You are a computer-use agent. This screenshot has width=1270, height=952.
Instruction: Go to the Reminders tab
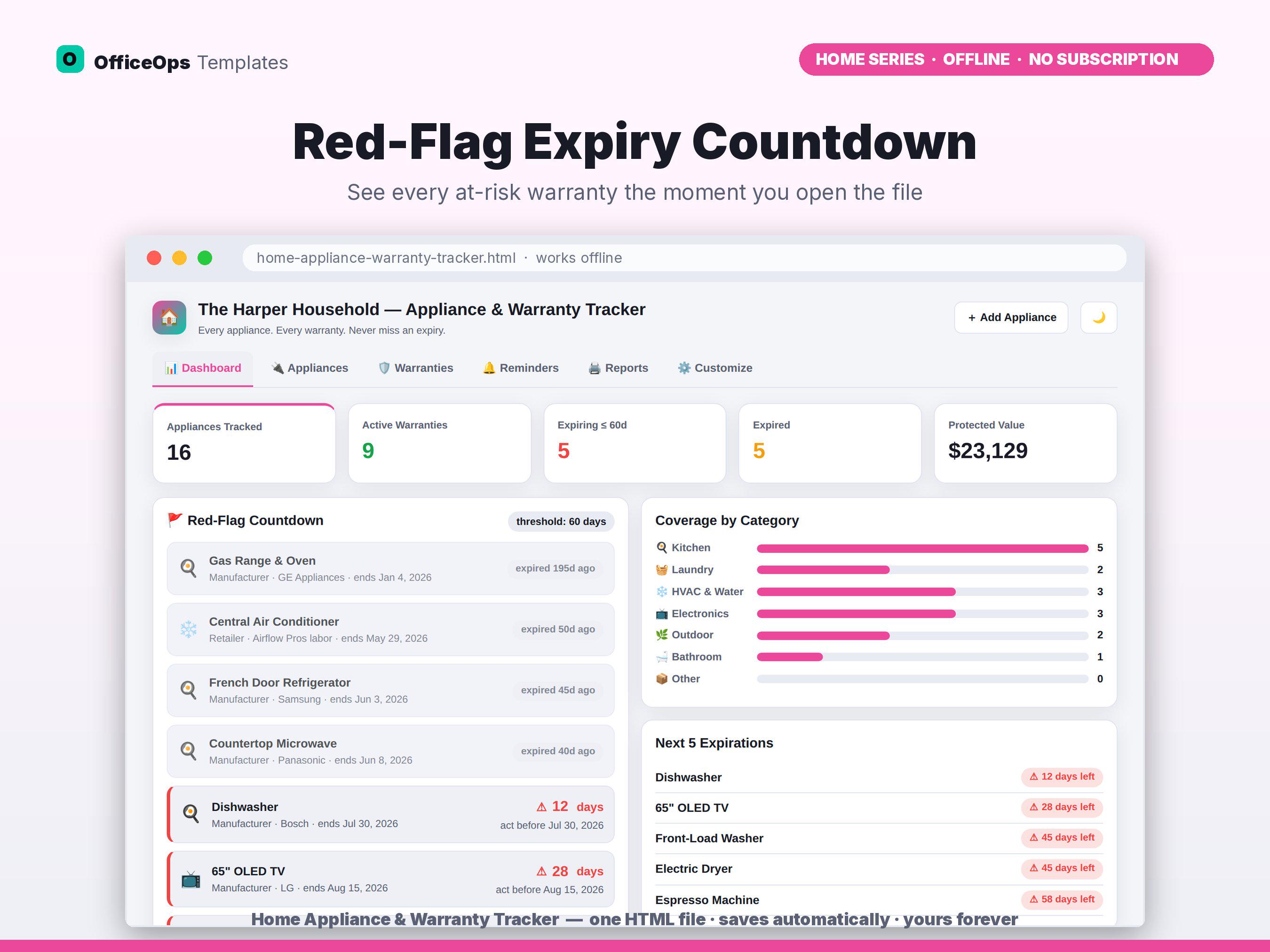(521, 369)
